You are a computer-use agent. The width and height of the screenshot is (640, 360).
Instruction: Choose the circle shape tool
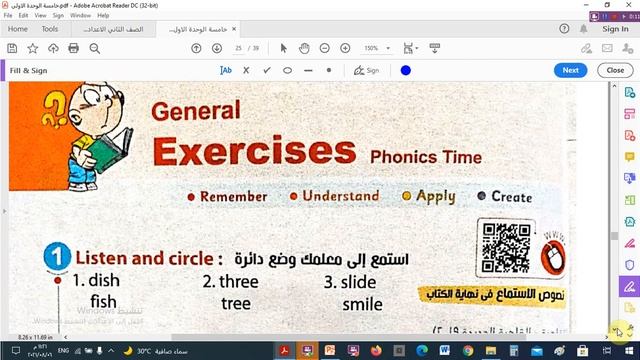(287, 70)
